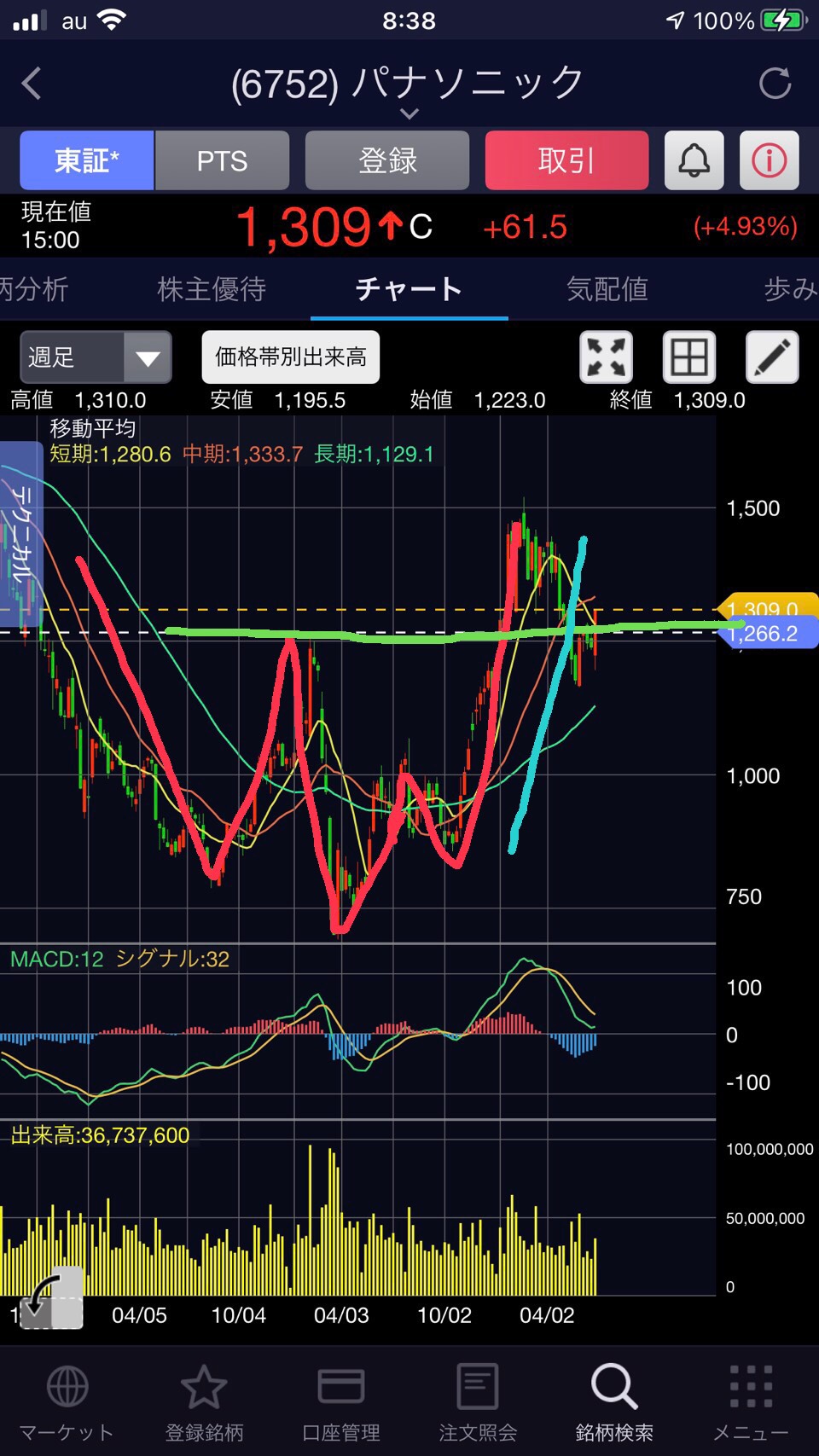Open 登録銘柄 star tab
This screenshot has height=1456, width=819.
[204, 1402]
